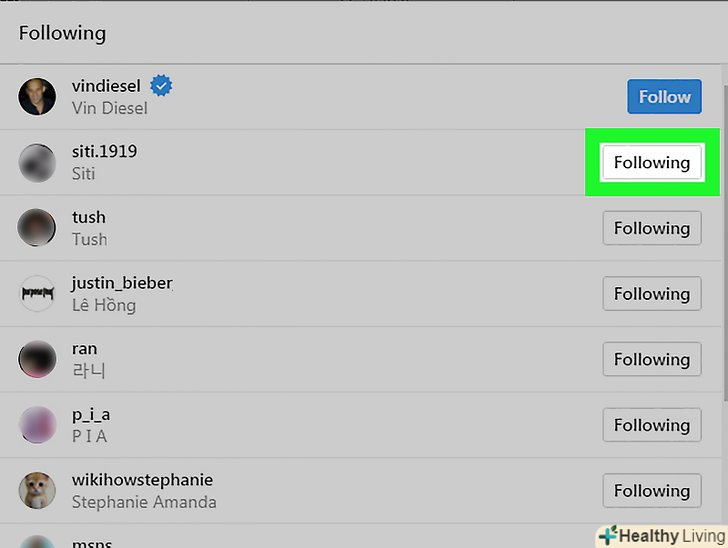Unfollow siti.1919 via the Following button
Screen dimensions: 728x548
click(651, 163)
